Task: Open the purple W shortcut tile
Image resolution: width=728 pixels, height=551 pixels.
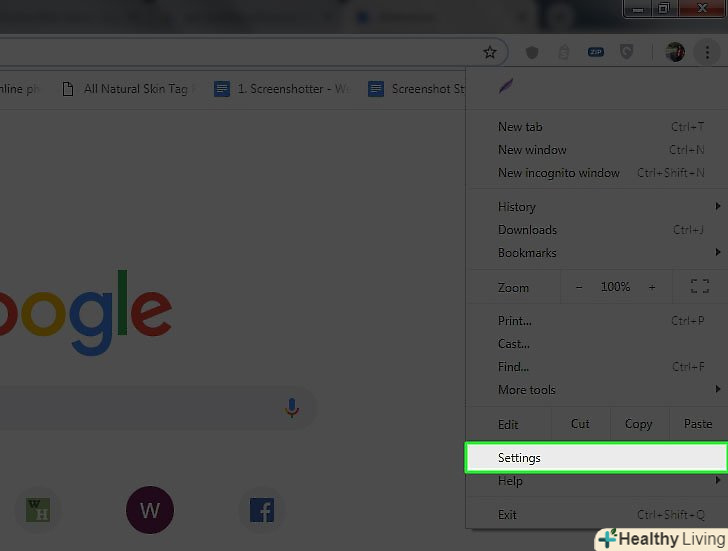Action: click(150, 510)
